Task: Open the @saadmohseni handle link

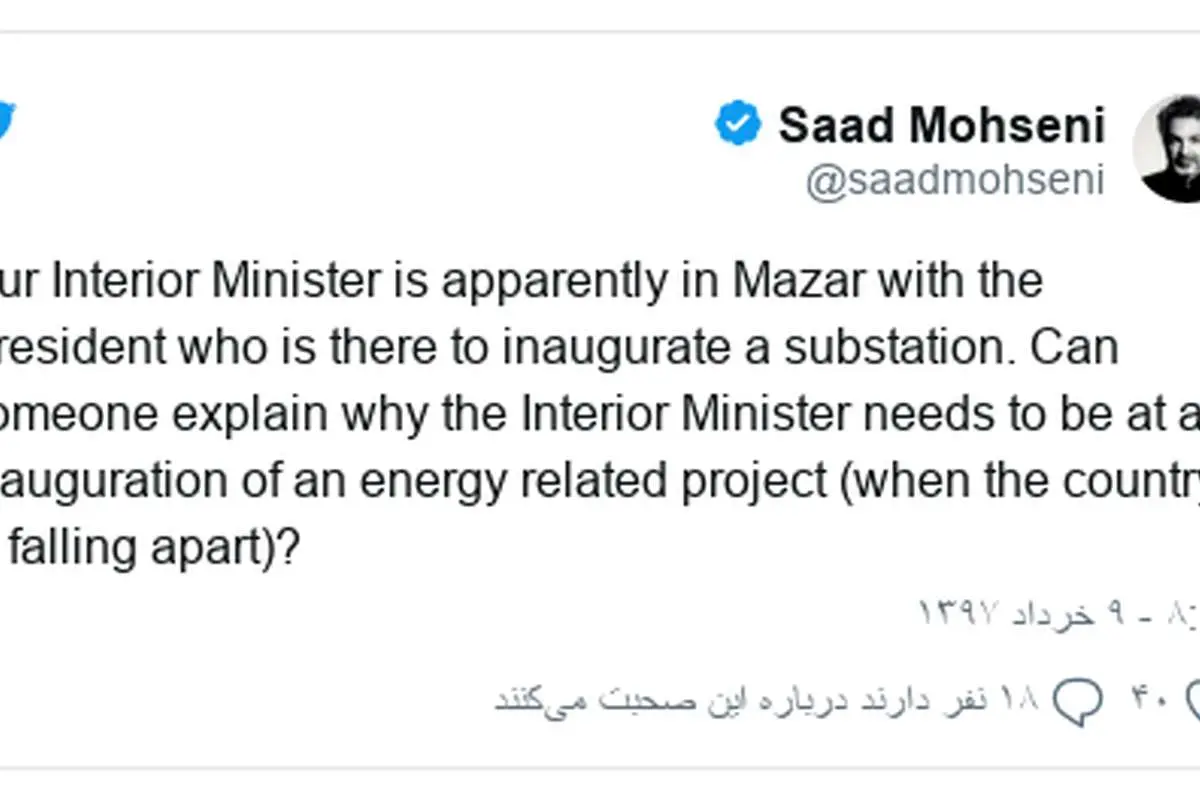Action: [955, 182]
